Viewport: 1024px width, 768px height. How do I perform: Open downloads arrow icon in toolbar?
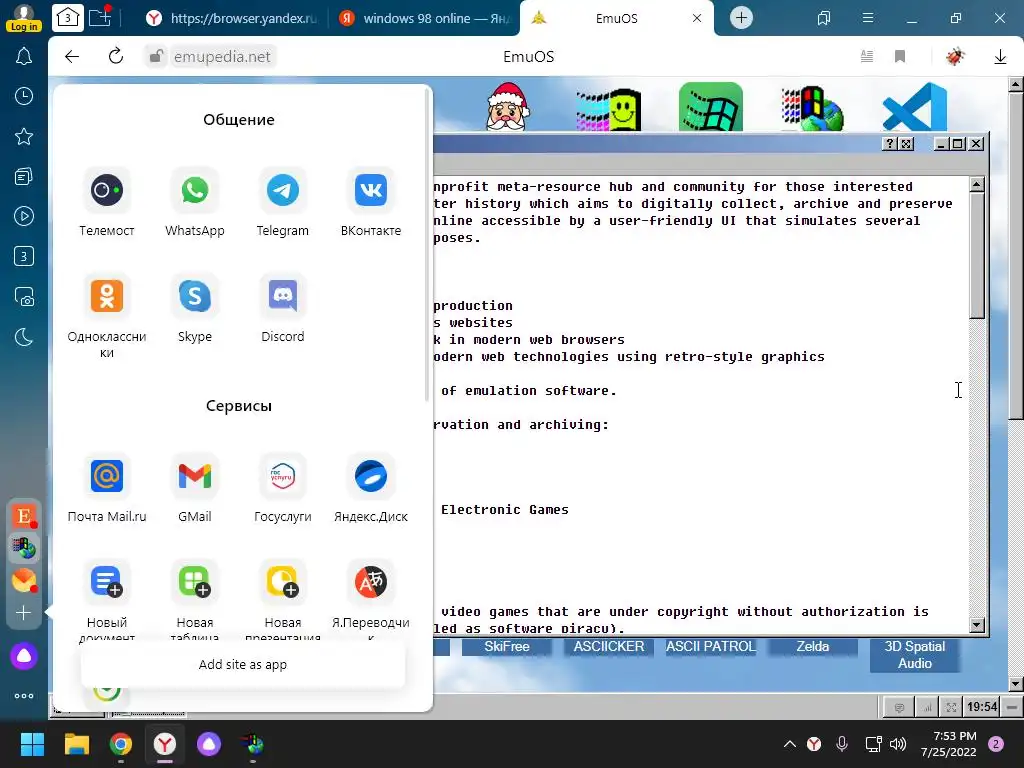pyautogui.click(x=1000, y=57)
